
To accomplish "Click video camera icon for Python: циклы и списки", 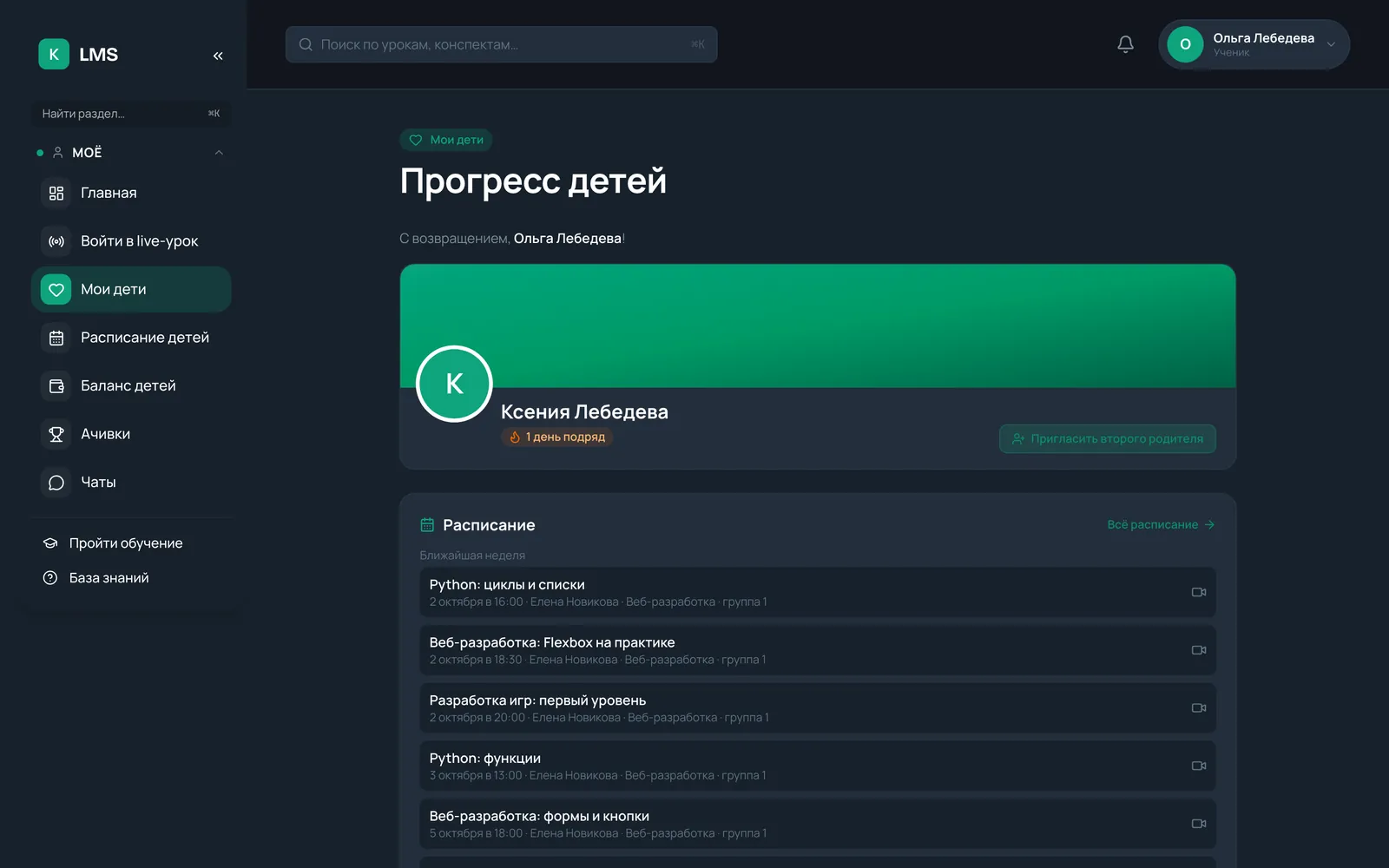I will click(x=1199, y=592).
